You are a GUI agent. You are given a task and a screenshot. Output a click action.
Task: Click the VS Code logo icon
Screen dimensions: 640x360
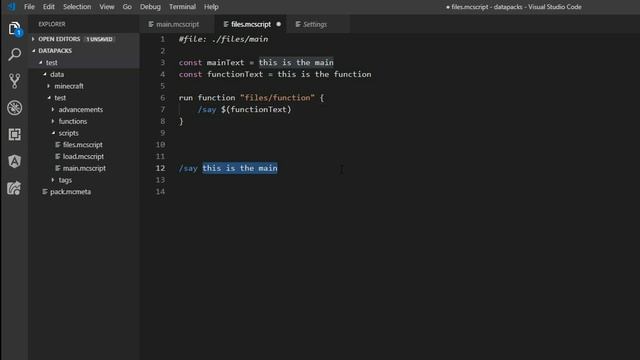[12, 7]
